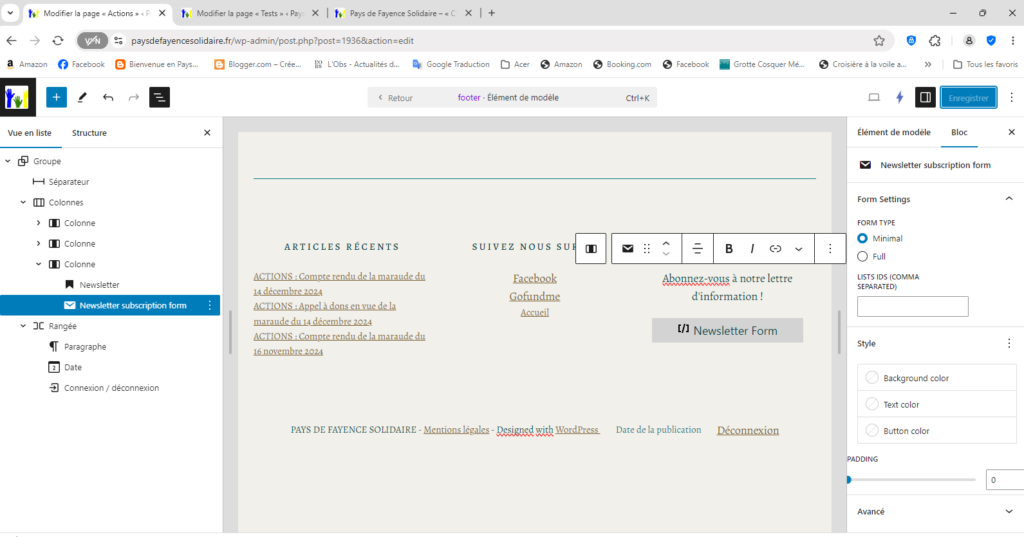Select the Minimal form type radio
1024x537 pixels.
[x=863, y=239]
